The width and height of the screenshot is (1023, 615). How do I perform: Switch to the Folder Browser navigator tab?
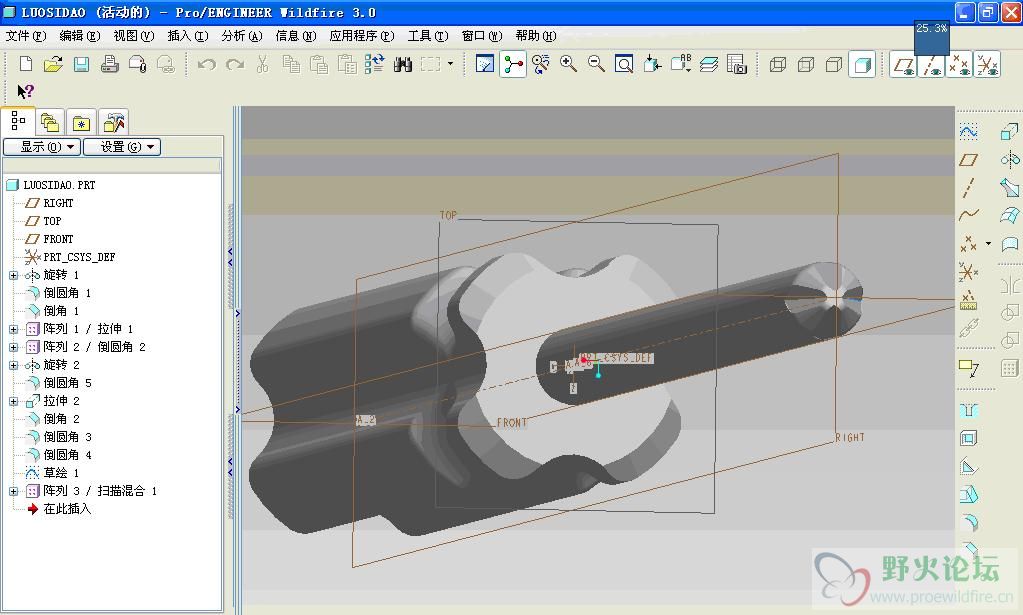[x=50, y=122]
